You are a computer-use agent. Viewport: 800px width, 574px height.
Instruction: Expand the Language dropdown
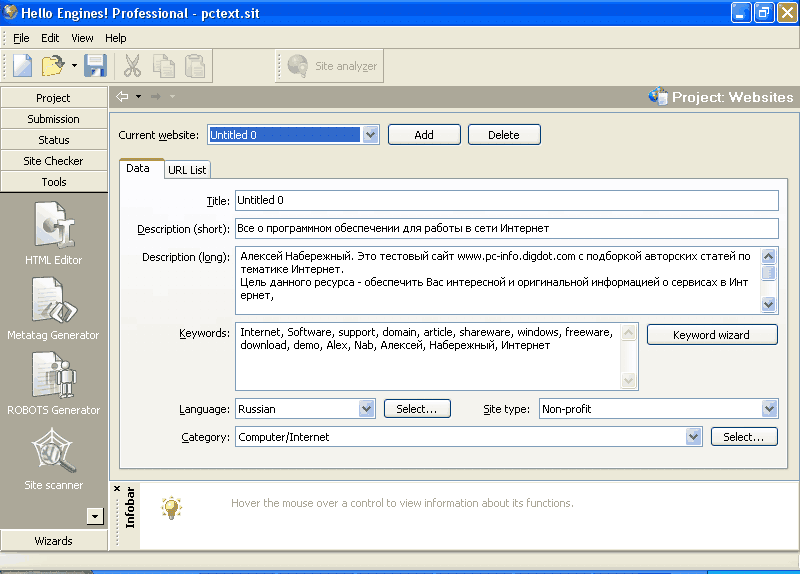pos(366,409)
